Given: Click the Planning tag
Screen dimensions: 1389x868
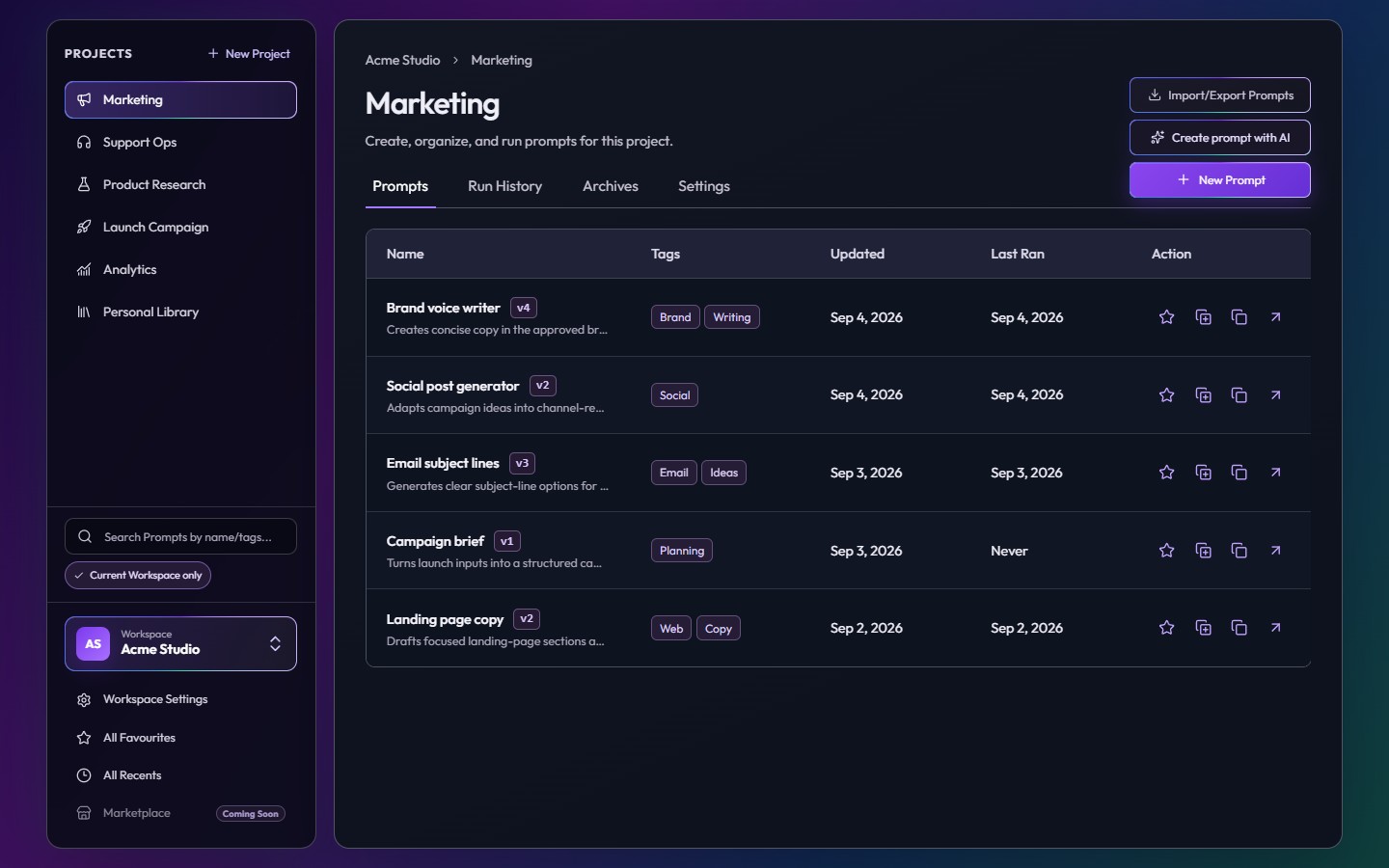Looking at the screenshot, I should click(682, 551).
